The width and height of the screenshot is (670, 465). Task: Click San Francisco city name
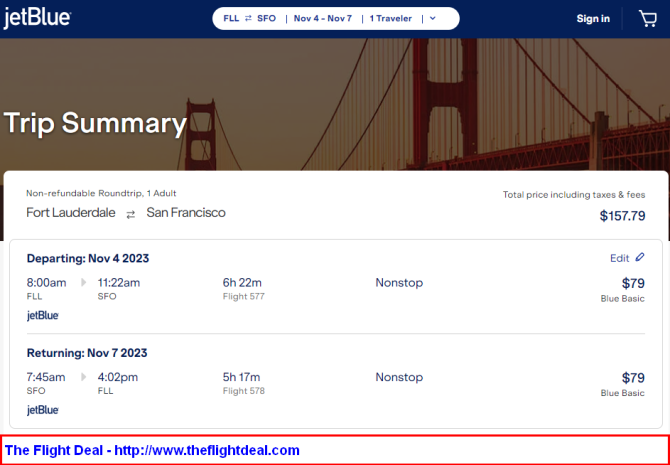coord(186,213)
